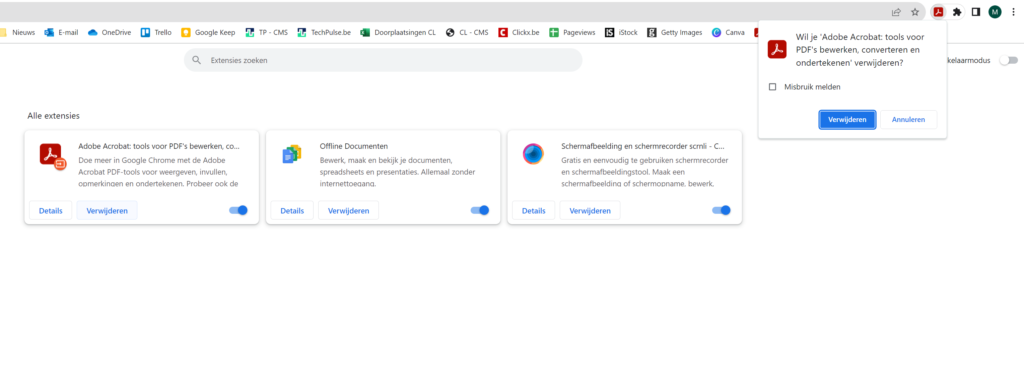Click the Adobe Acrobat extension icon in toolbar
The width and height of the screenshot is (1024, 376).
coord(938,12)
